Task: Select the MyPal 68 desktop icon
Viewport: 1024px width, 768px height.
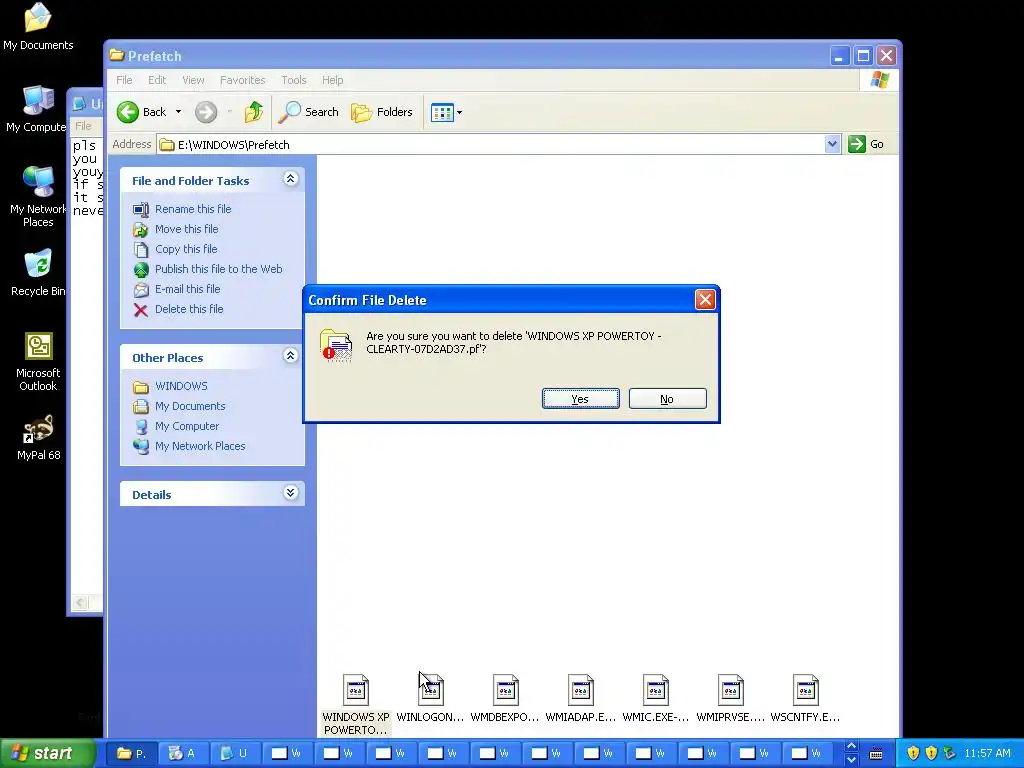Action: tap(38, 428)
